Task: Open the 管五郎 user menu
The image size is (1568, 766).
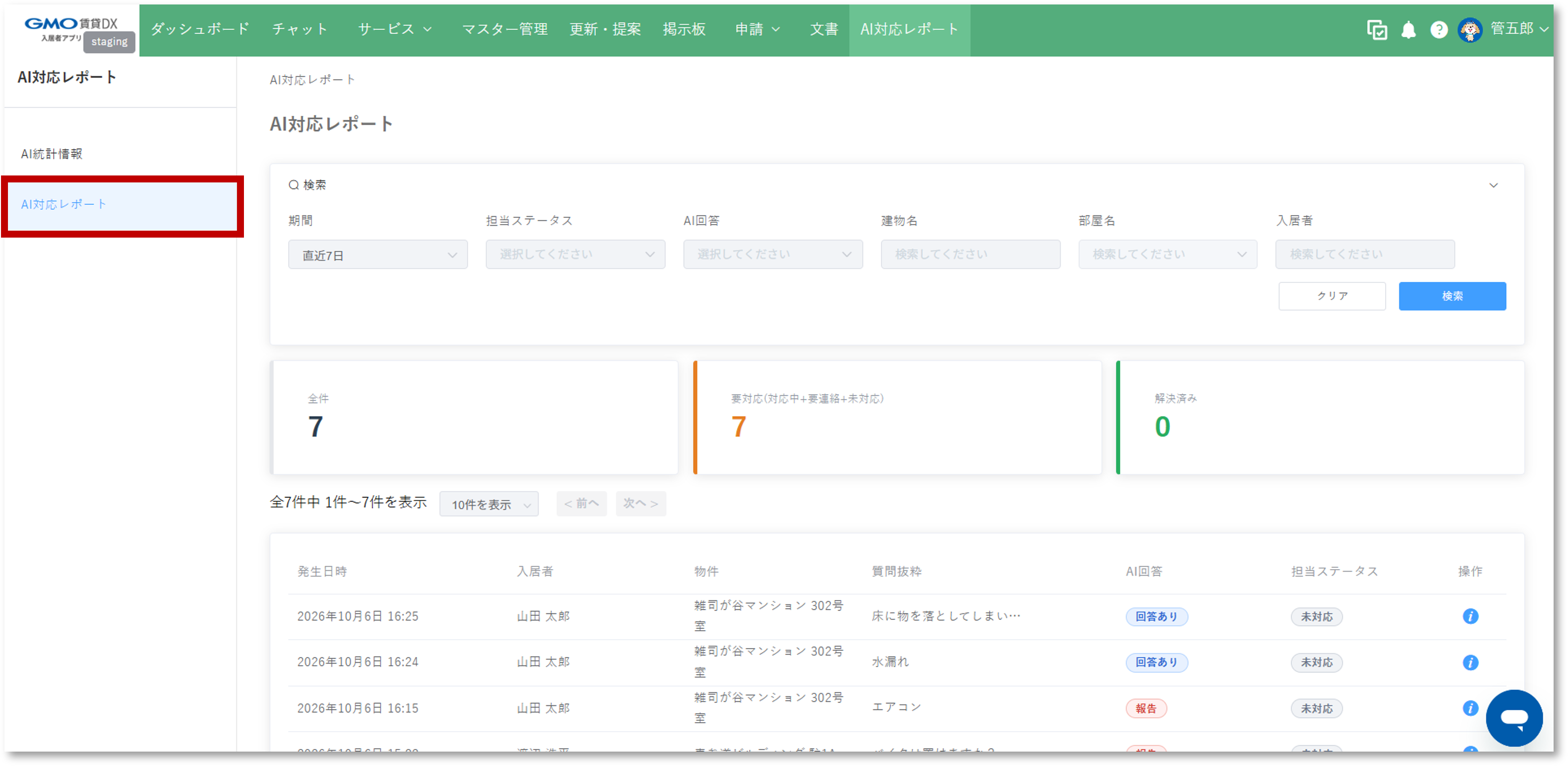Action: click(x=1519, y=29)
